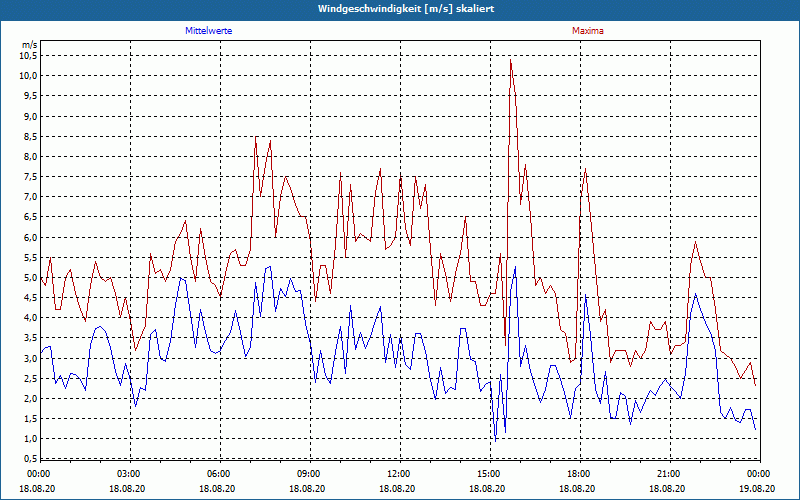
Task: Select the 3,0 y-axis value
Action: 31,358
